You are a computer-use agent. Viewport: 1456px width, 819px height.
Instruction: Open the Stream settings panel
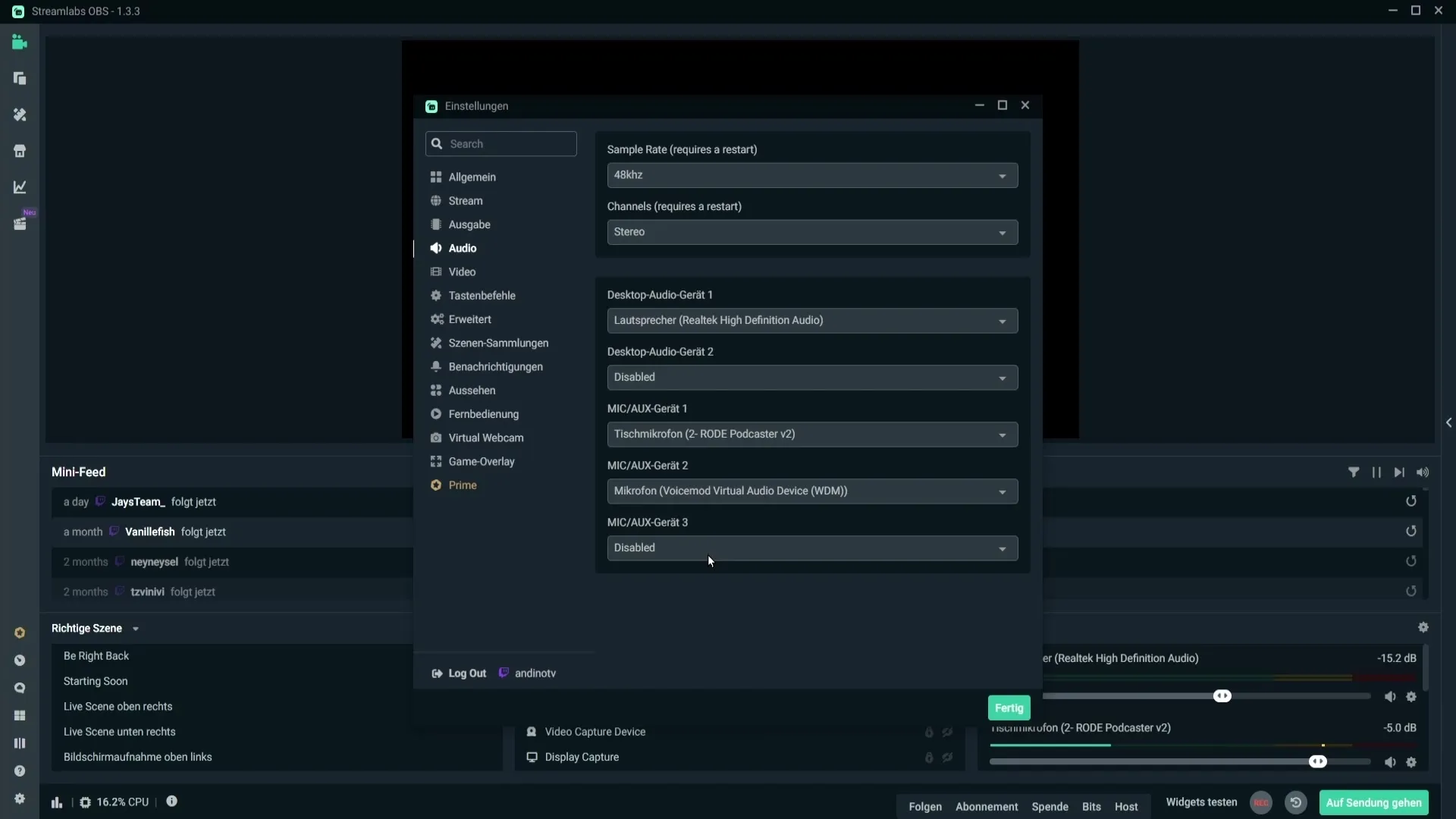coord(465,200)
